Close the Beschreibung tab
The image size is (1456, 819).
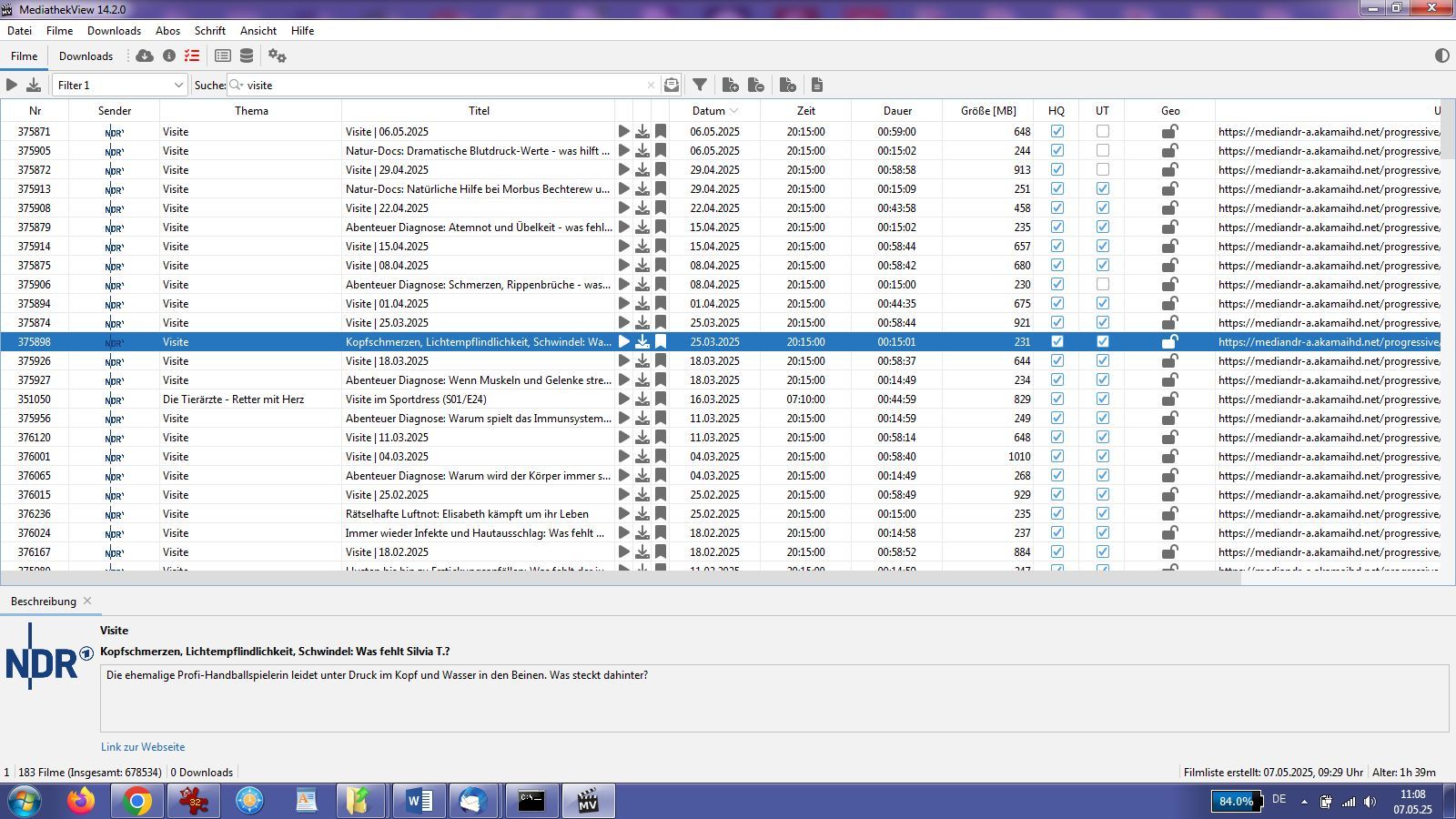(87, 601)
